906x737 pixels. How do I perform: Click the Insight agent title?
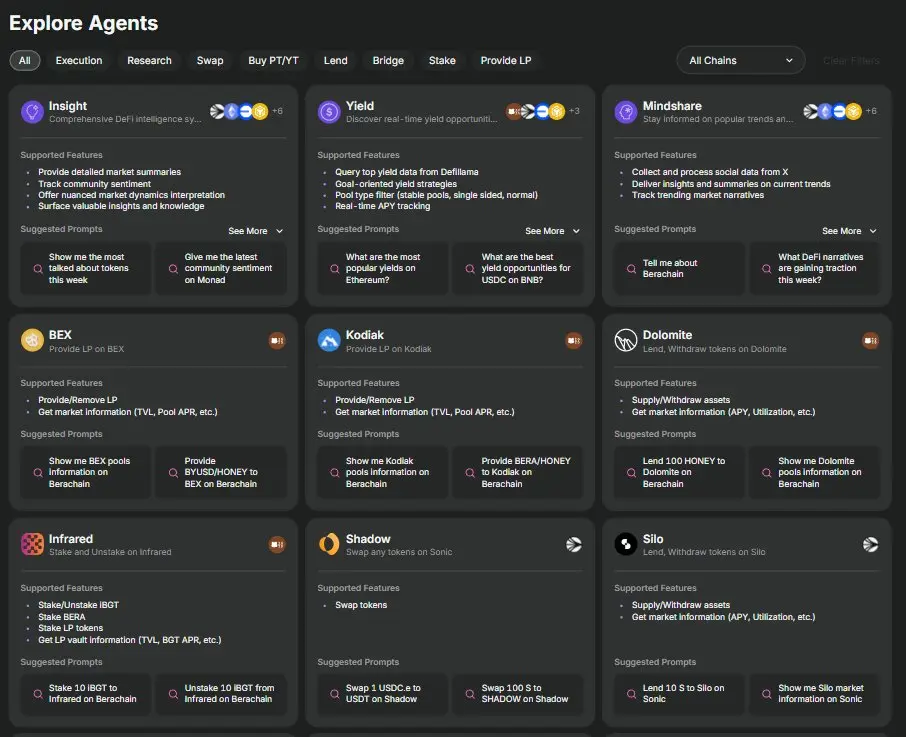coord(68,106)
